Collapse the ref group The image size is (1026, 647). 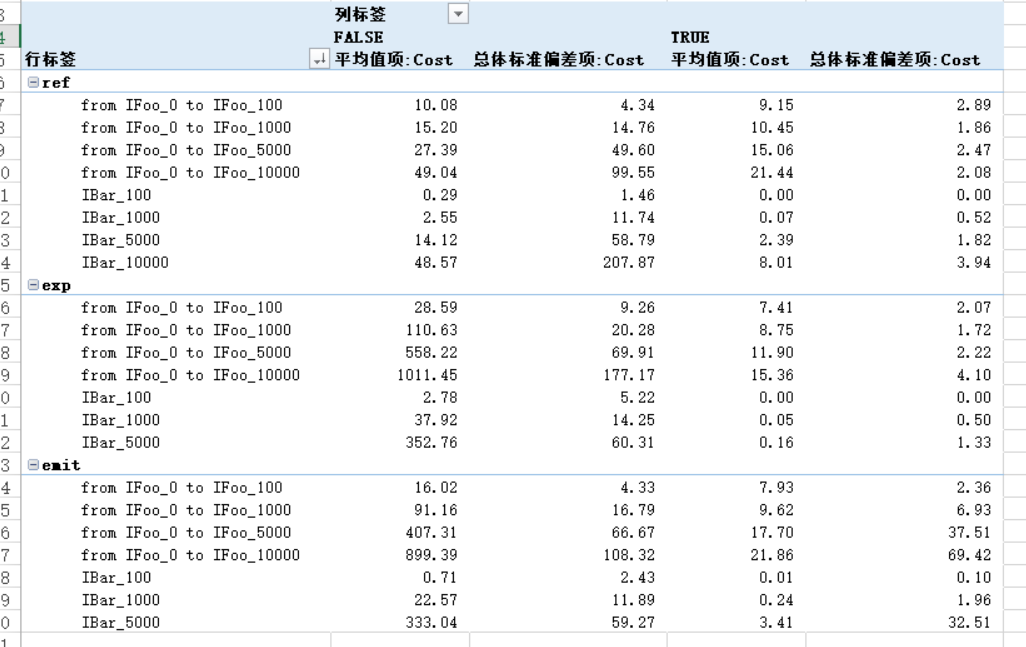click(x=33, y=82)
